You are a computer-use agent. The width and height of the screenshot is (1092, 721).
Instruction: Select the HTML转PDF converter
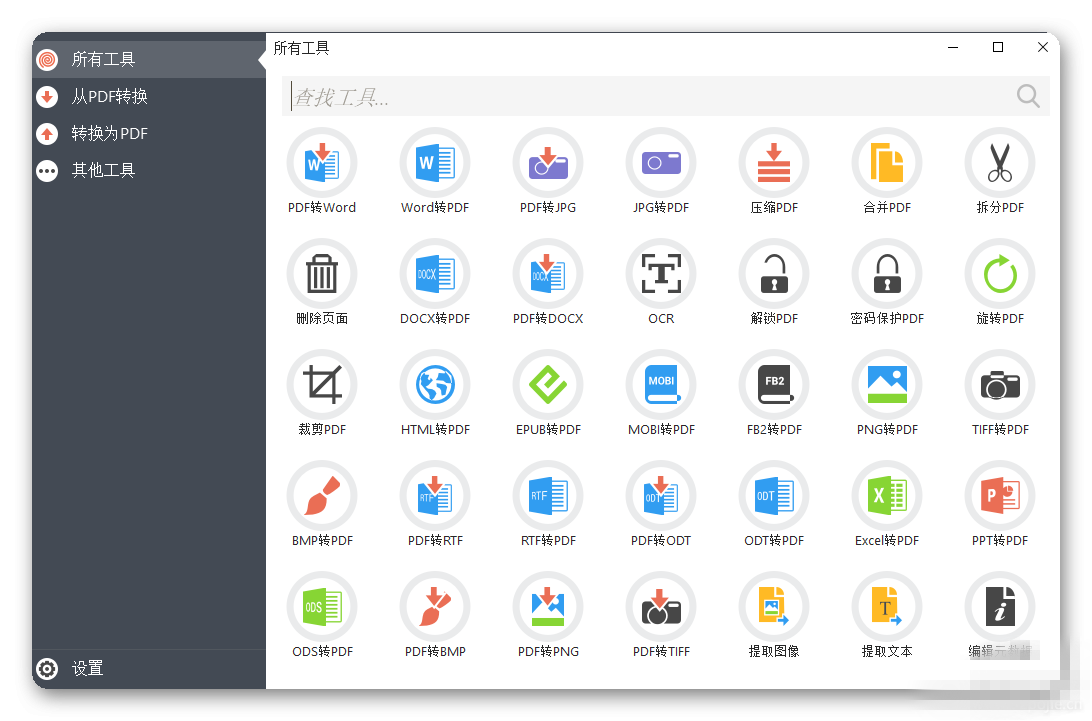[x=435, y=394]
